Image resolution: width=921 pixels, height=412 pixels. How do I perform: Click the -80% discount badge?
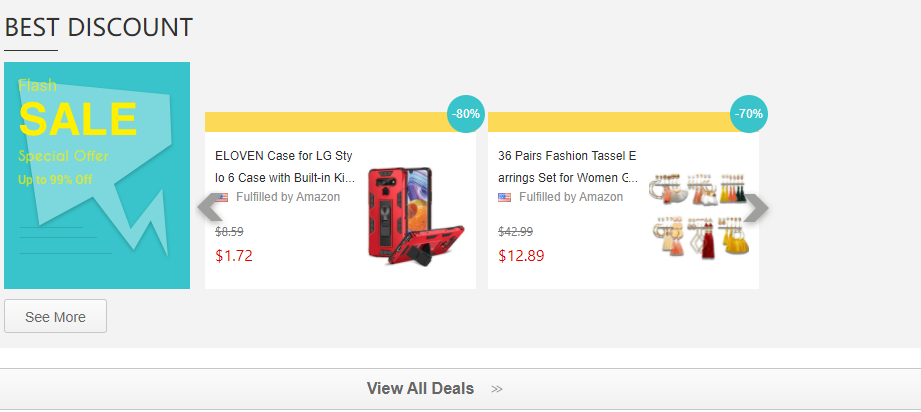[466, 114]
